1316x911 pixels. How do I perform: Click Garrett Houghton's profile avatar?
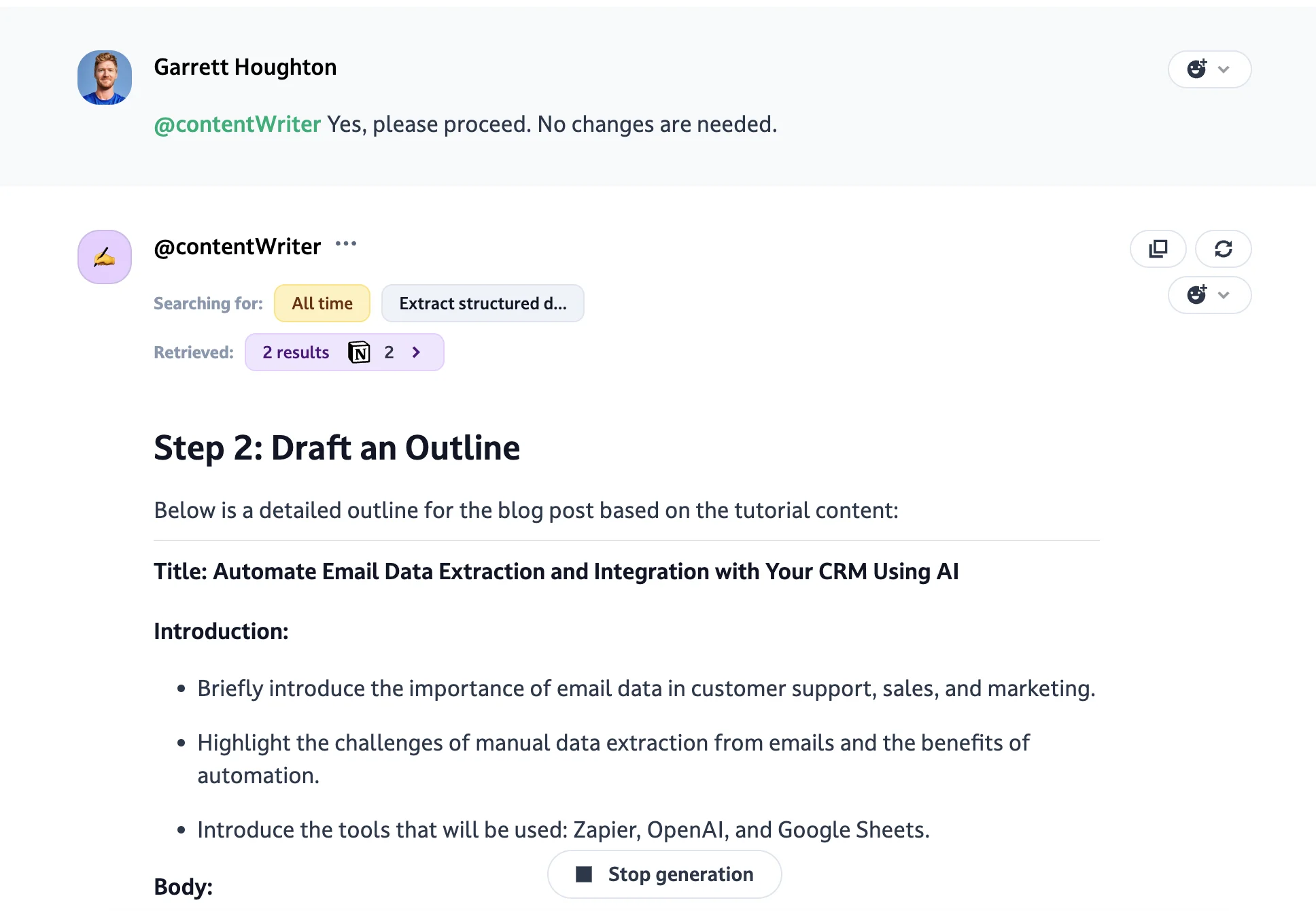coord(105,78)
